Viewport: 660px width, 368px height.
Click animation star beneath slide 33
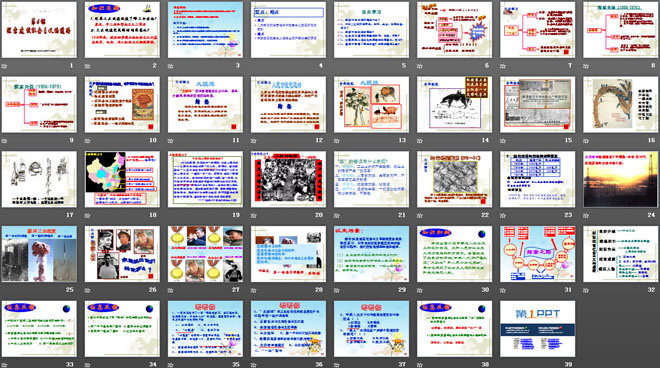coord(5,365)
